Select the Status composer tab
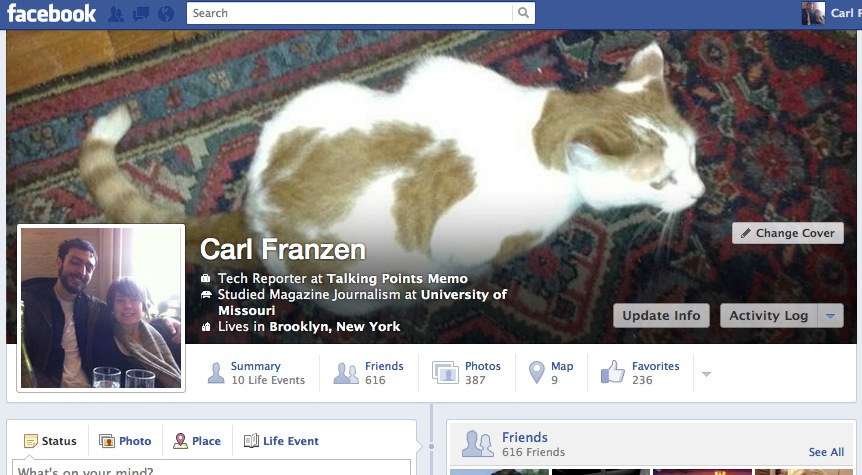This screenshot has height=475, width=862. pos(50,441)
